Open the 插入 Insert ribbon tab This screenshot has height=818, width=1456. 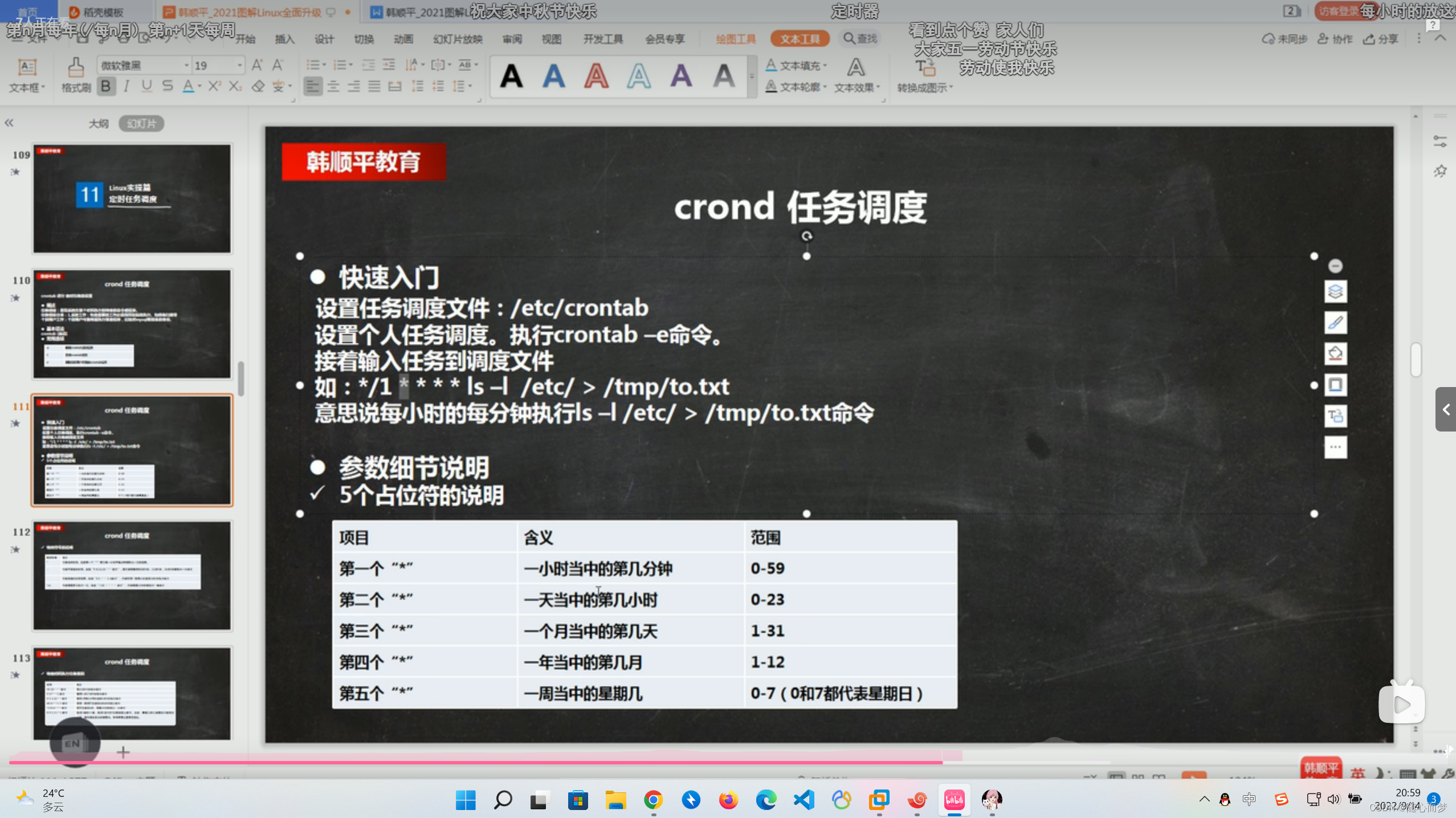point(284,39)
